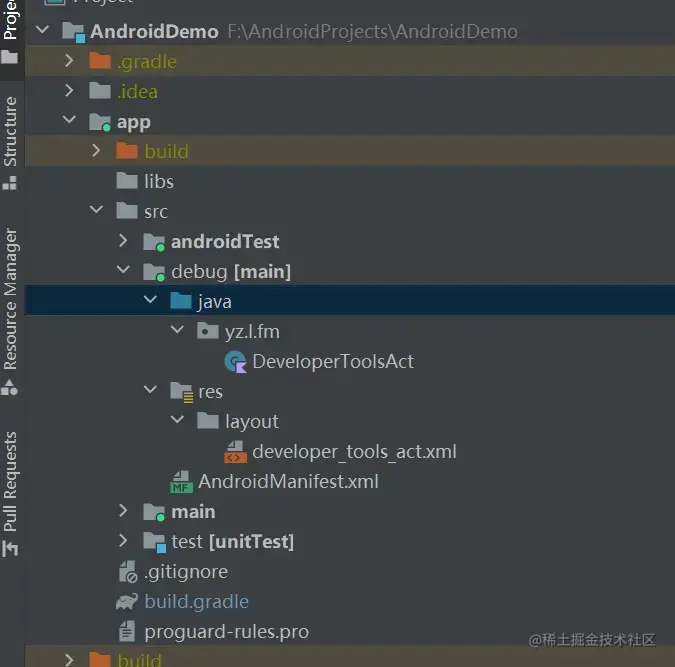Viewport: 675px width, 667px height.
Task: Select the androidTest label
Action: 225,242
